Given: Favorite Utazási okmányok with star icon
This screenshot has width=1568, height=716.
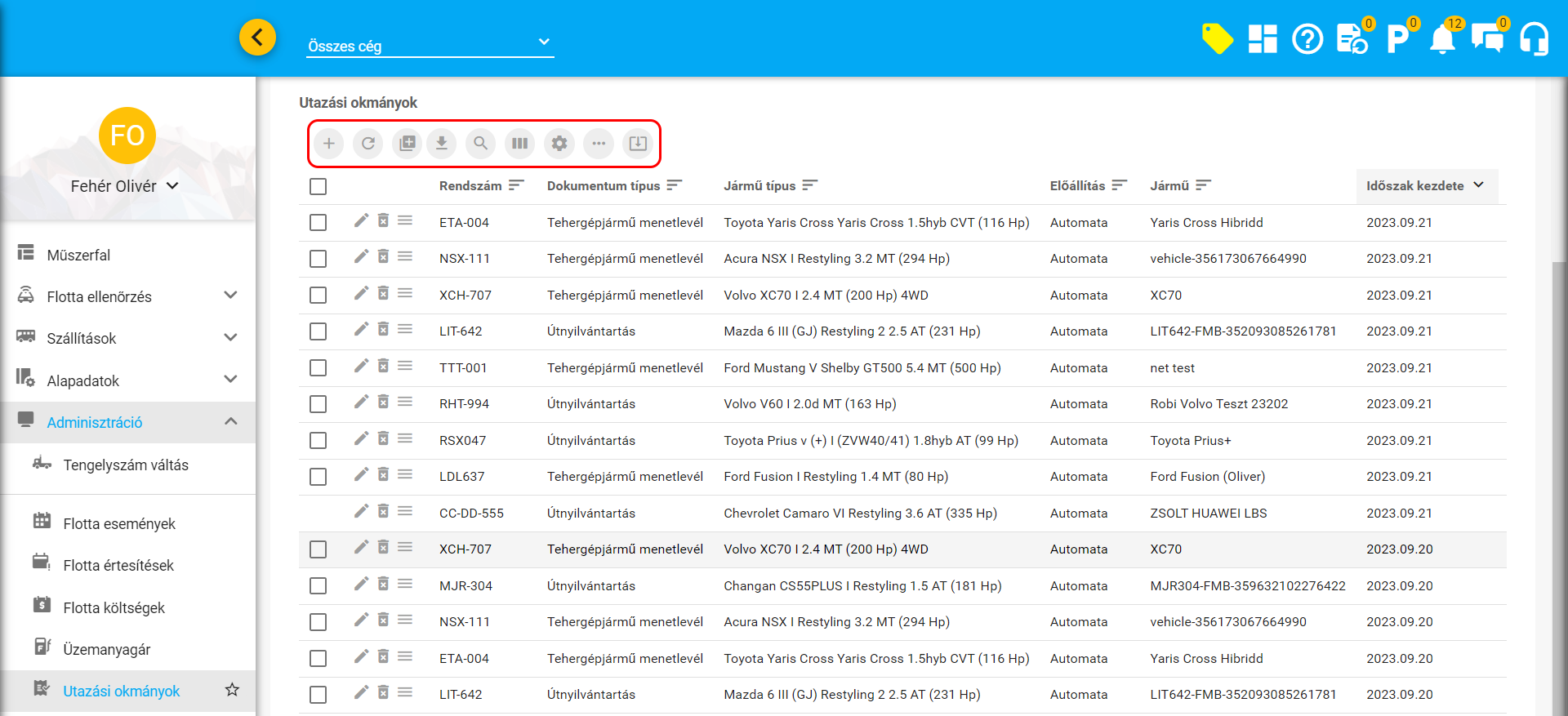Looking at the screenshot, I should 232,691.
